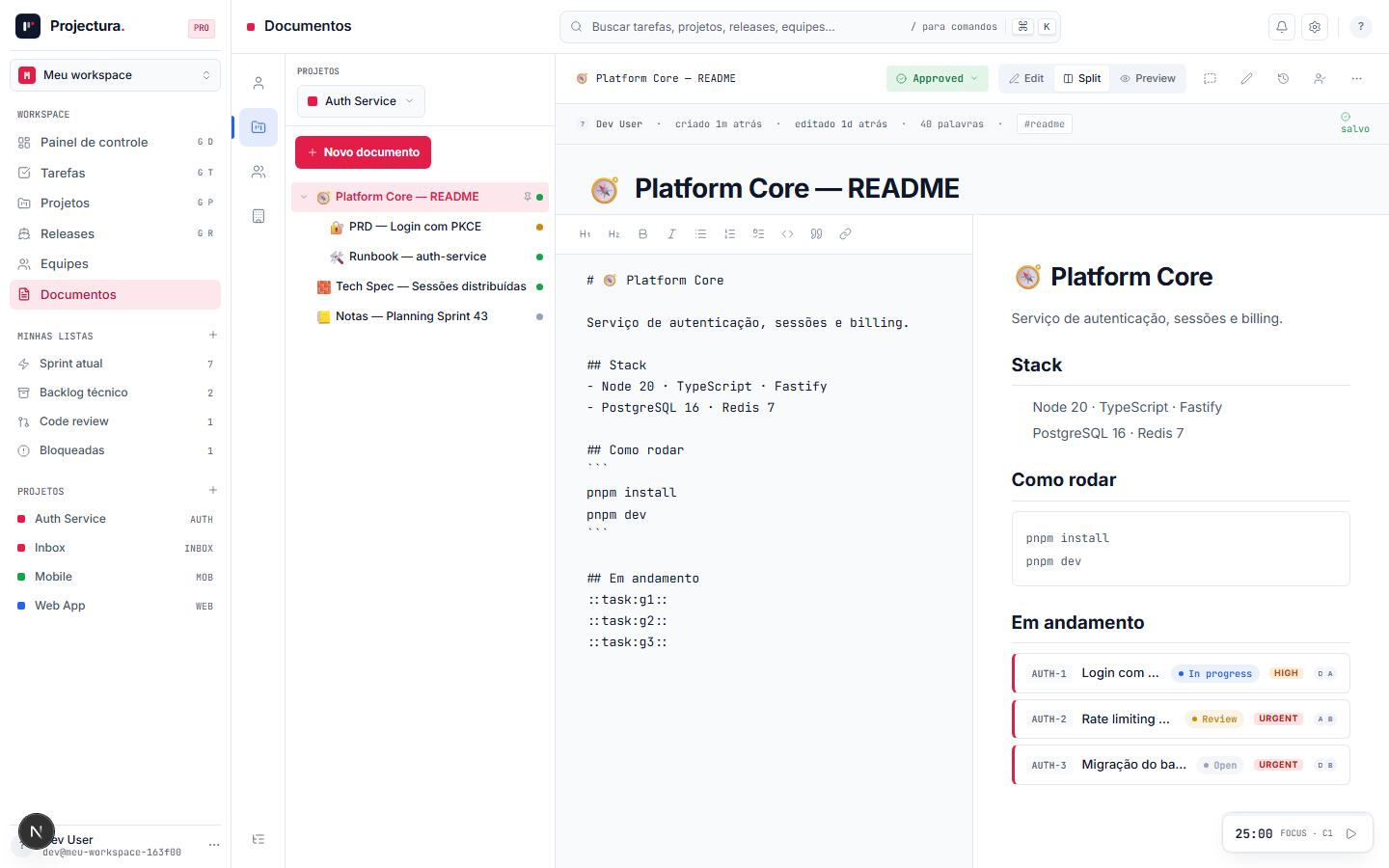Insert a bulleted list

click(x=700, y=234)
